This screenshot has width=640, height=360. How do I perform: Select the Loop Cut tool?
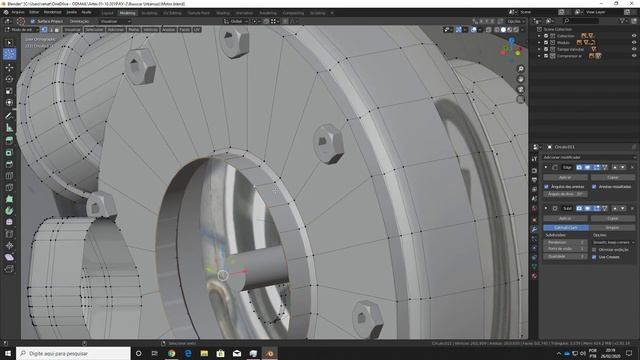[9, 176]
